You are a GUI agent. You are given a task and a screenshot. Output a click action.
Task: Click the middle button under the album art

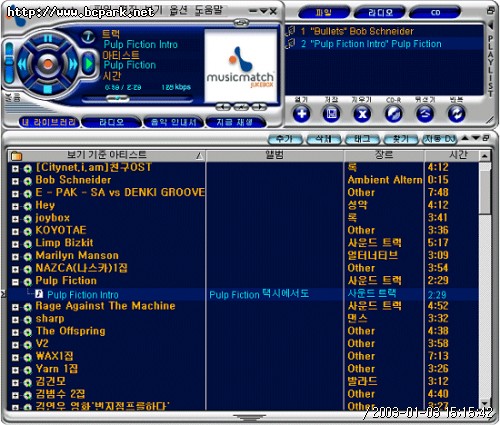click(241, 107)
